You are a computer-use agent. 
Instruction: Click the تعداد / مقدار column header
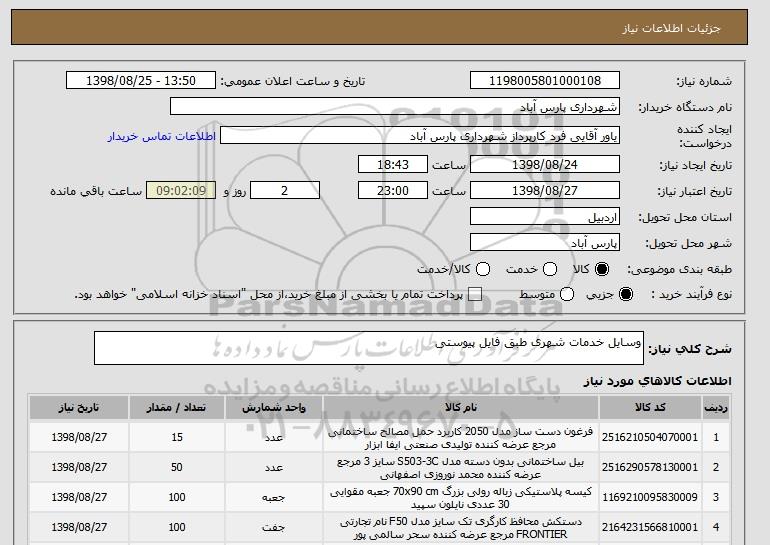pos(177,408)
